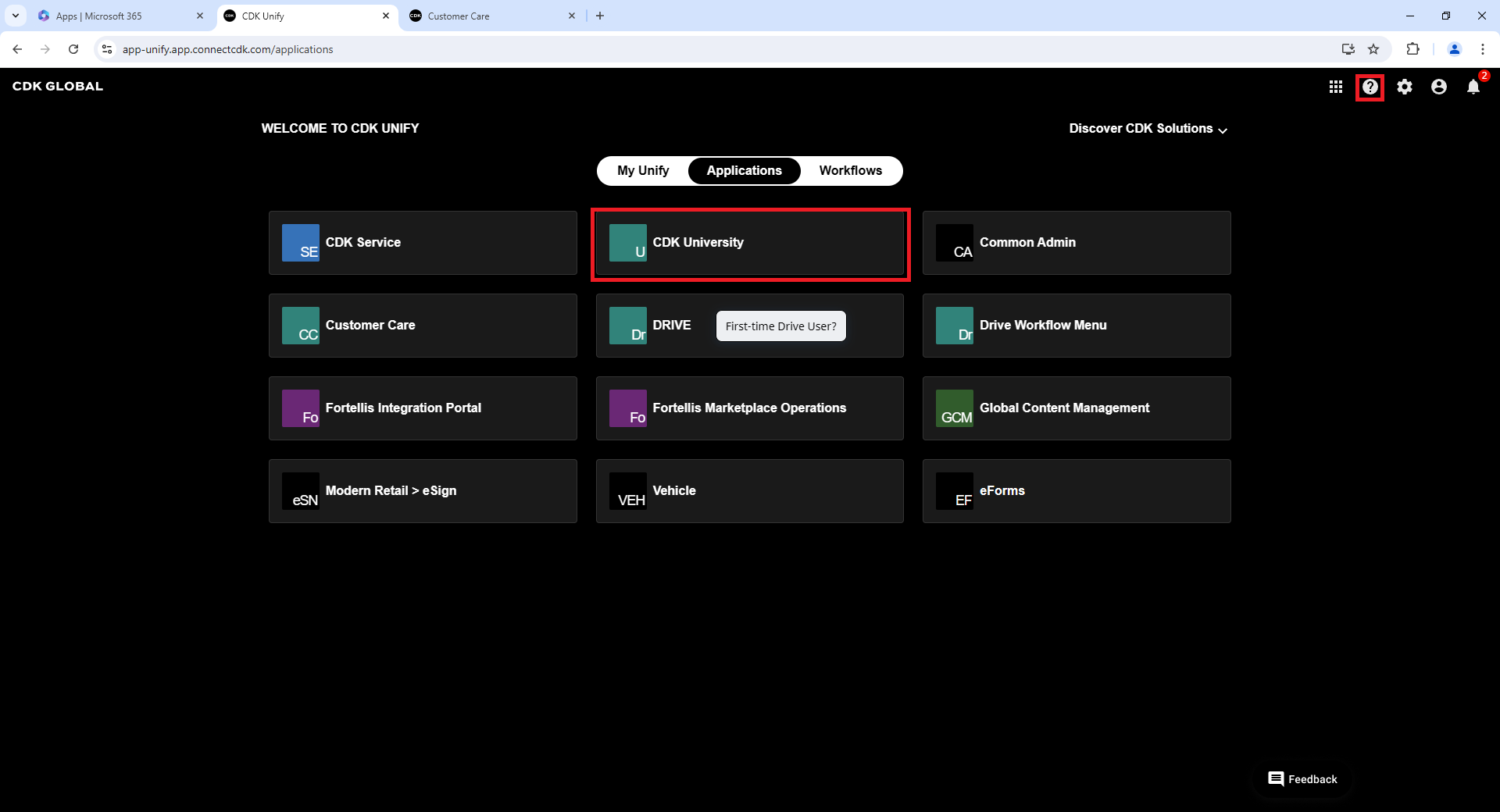This screenshot has height=812, width=1500.
Task: Click the Common Admin label text
Action: point(1028,243)
